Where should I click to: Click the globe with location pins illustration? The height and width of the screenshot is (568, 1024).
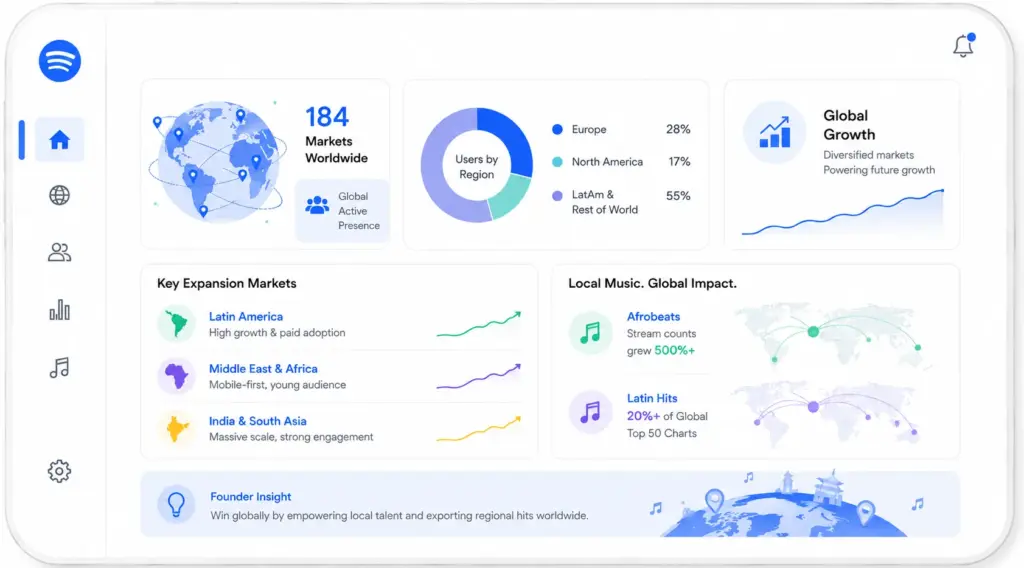[x=217, y=163]
